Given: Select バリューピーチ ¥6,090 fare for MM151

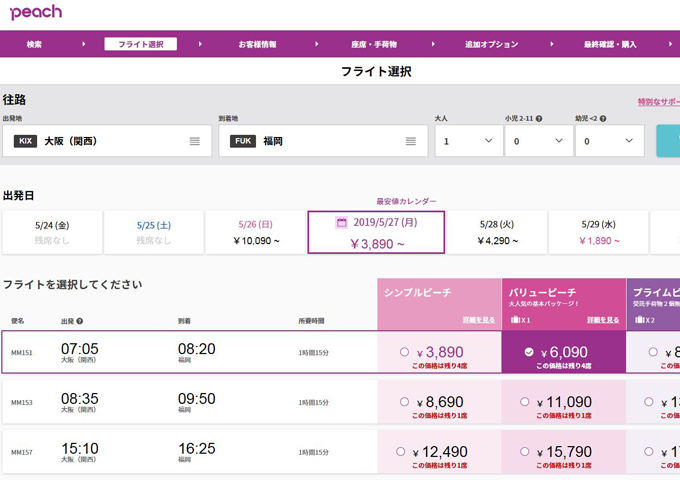Looking at the screenshot, I should (x=529, y=352).
